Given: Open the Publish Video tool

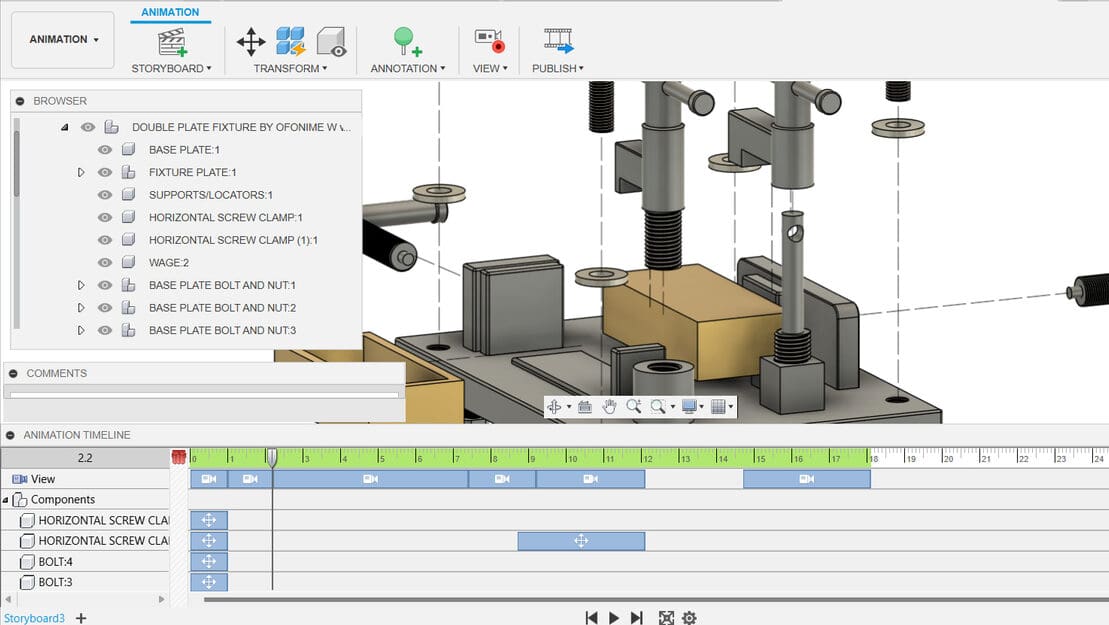Looking at the screenshot, I should tap(556, 42).
